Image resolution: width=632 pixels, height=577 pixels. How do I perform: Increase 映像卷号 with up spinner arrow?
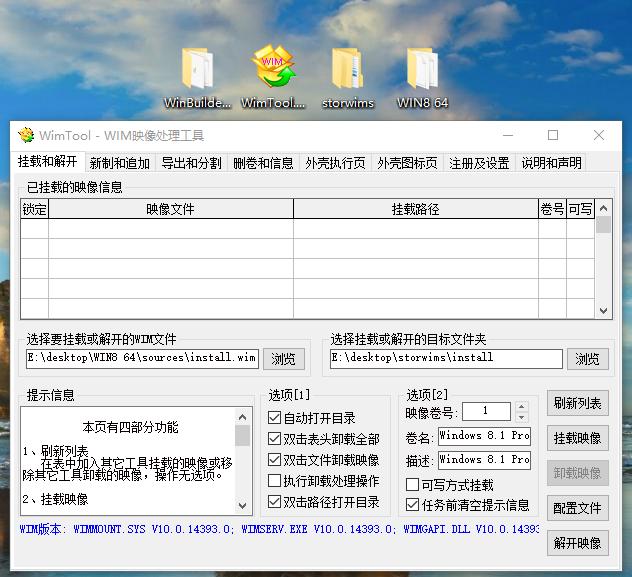(522, 407)
